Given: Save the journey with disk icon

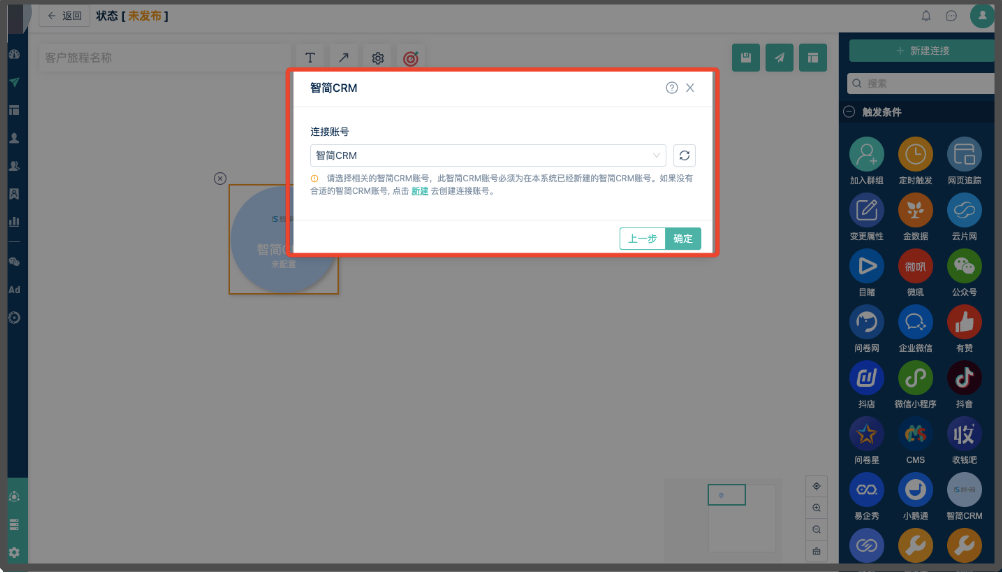Looking at the screenshot, I should [746, 57].
